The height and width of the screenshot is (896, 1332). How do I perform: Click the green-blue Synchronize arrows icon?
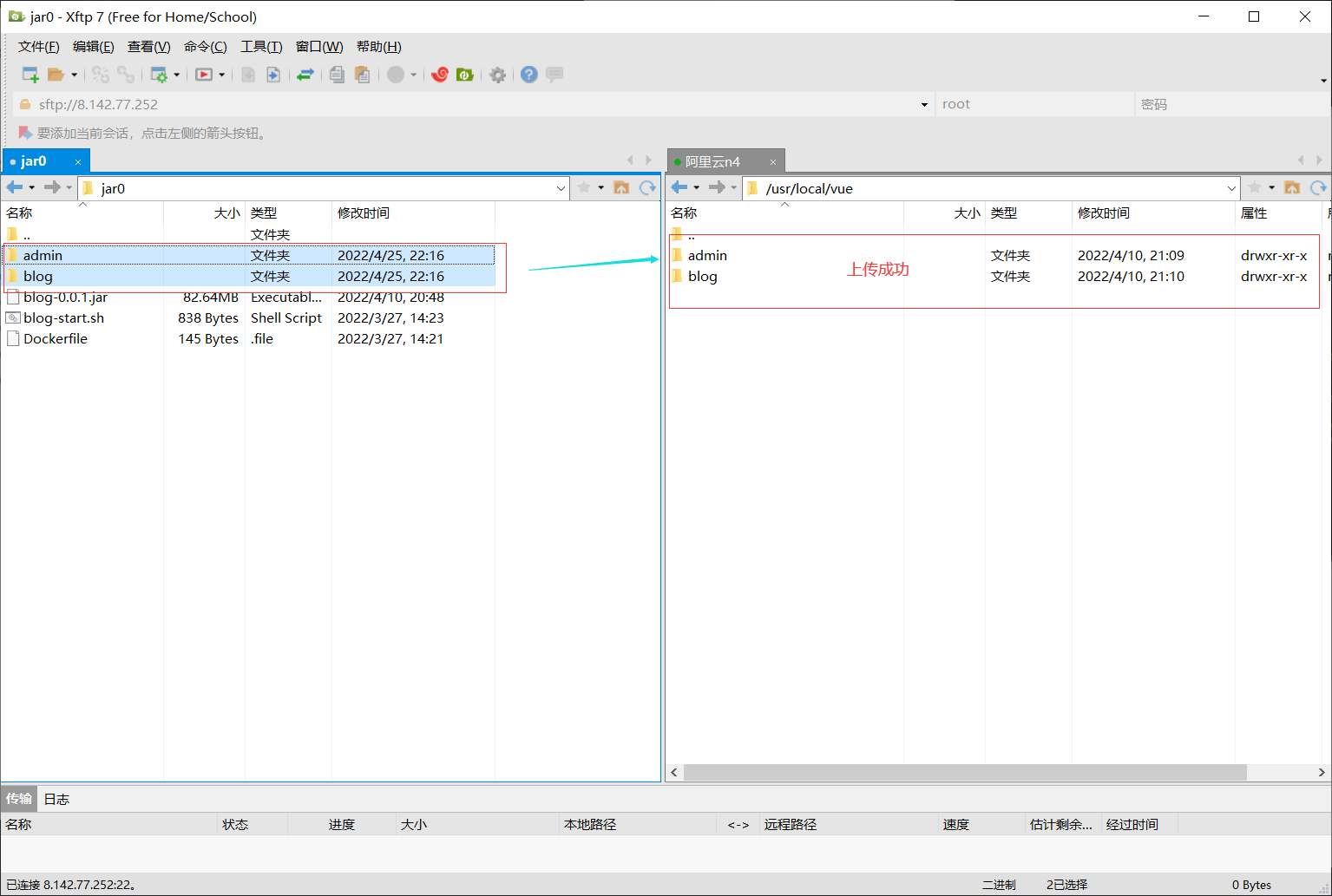305,75
